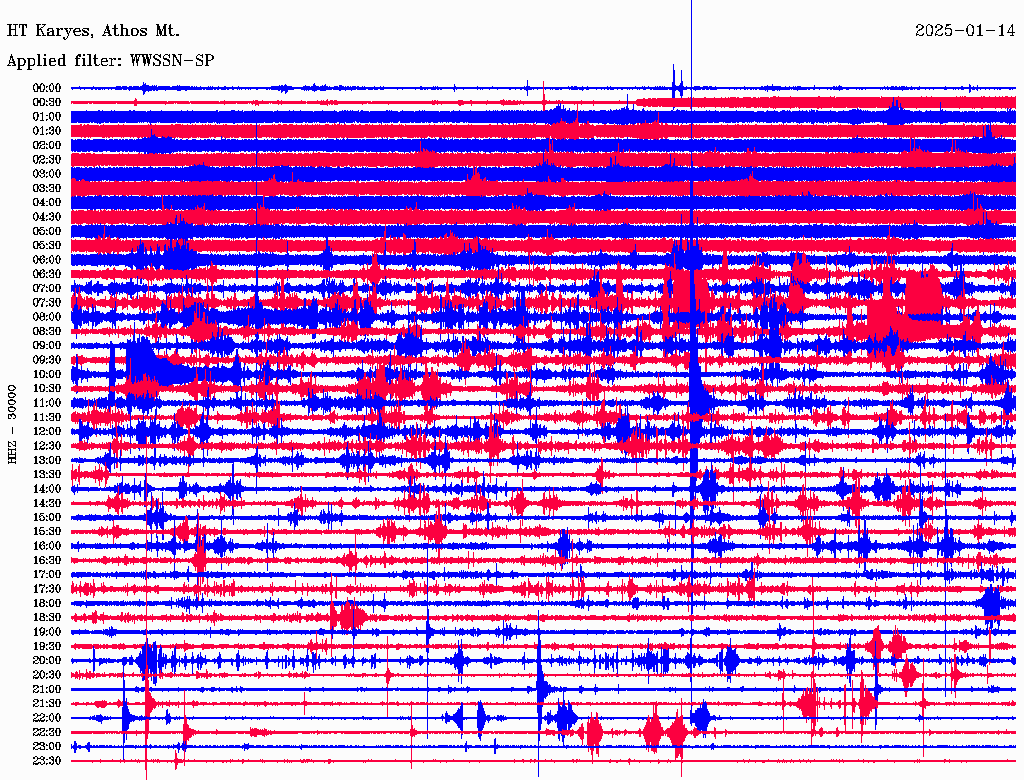This screenshot has width=1024, height=780.
Task: Select the 11:30 time label
Action: click(x=47, y=417)
